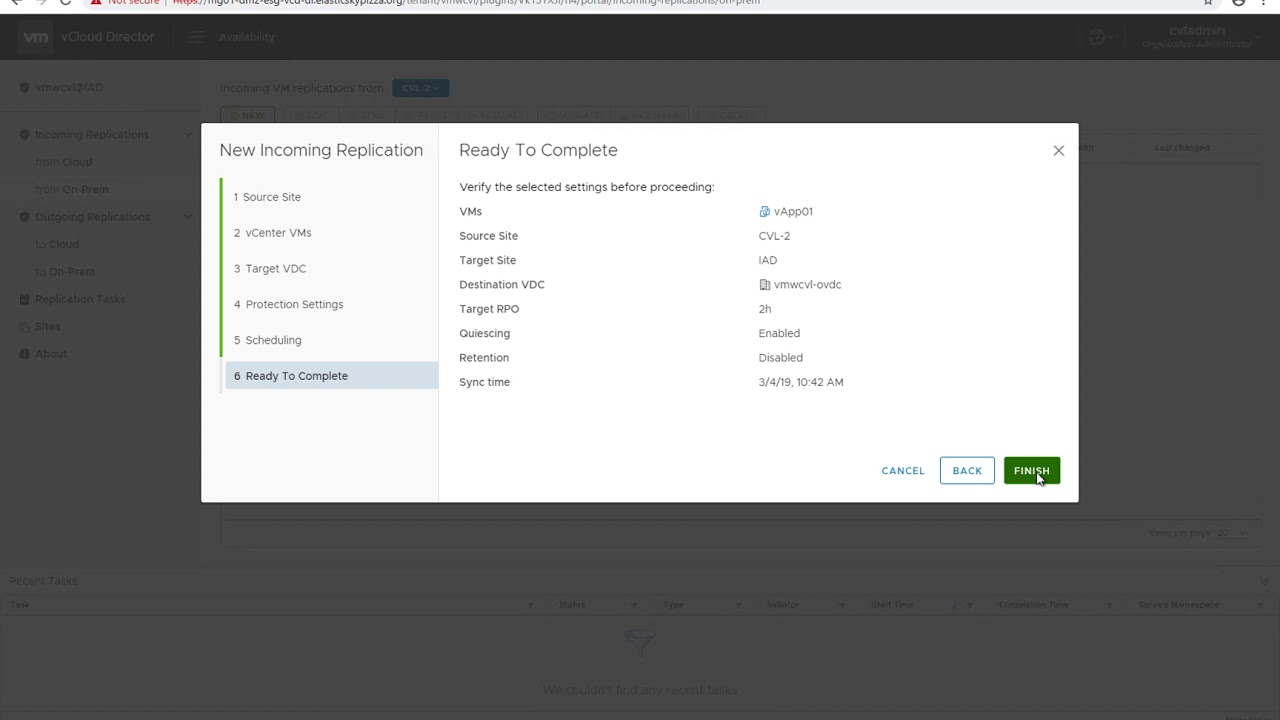Sort by Task column header
Image resolution: width=1280 pixels, height=720 pixels.
tap(20, 605)
